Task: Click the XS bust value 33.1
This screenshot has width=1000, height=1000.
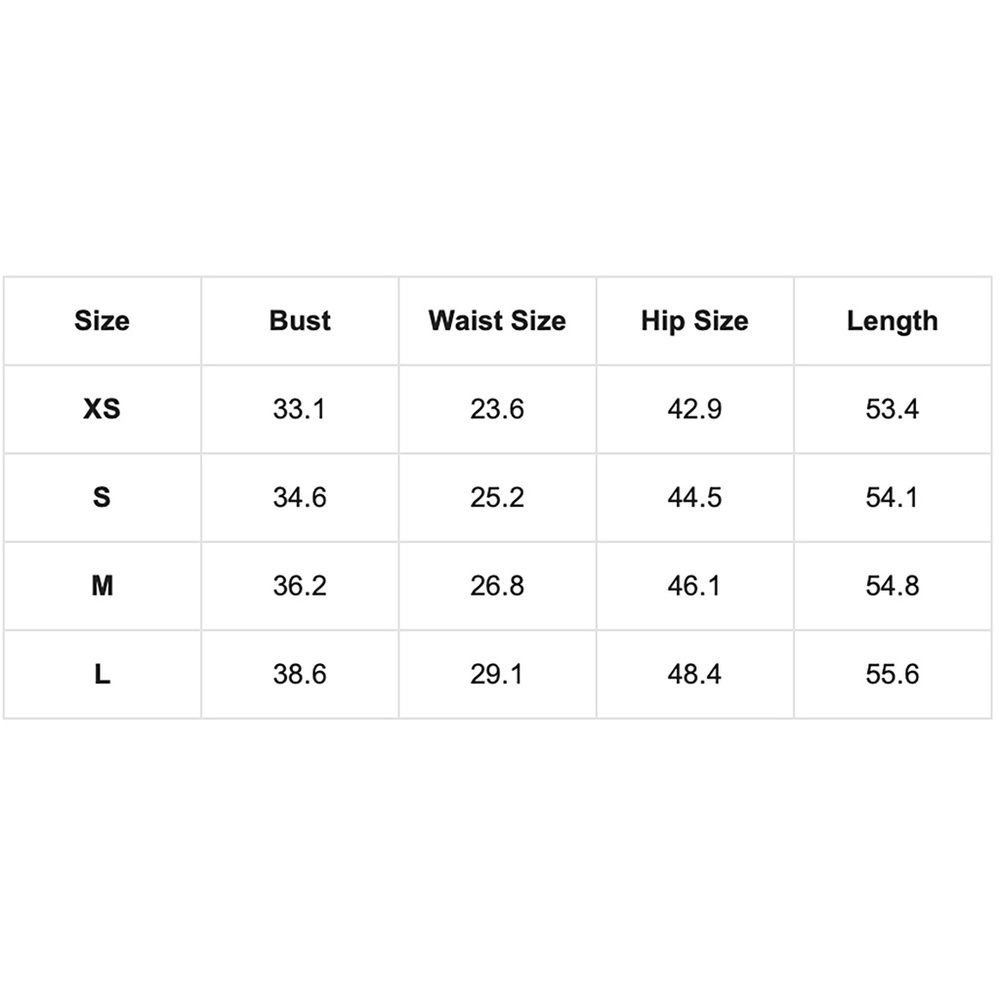Action: 300,409
